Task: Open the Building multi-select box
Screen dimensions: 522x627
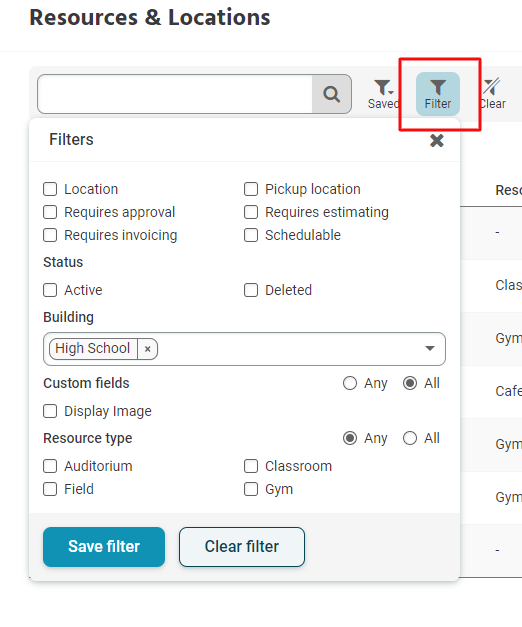Action: 244,349
